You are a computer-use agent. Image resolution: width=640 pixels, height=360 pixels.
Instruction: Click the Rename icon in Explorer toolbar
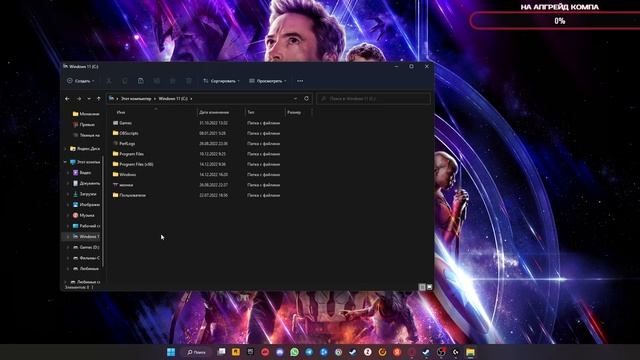click(157, 81)
